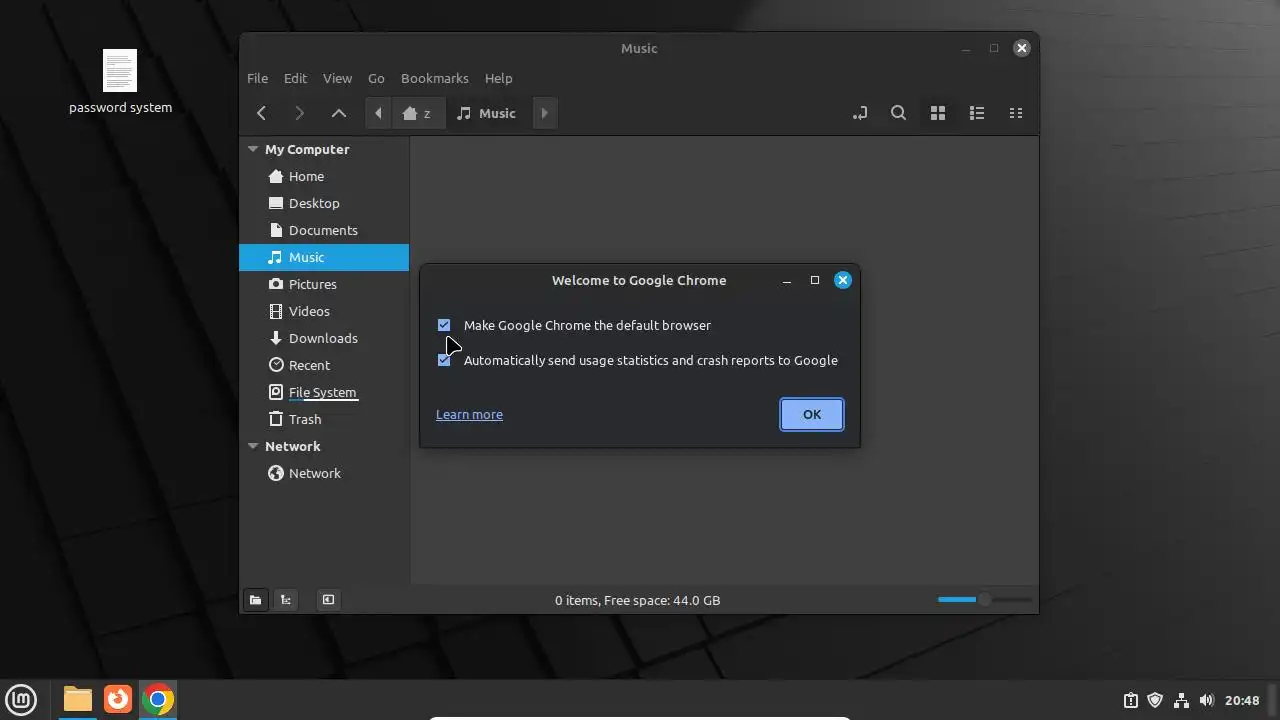
Task: Adjust the zoom slider in status bar
Action: pos(984,599)
